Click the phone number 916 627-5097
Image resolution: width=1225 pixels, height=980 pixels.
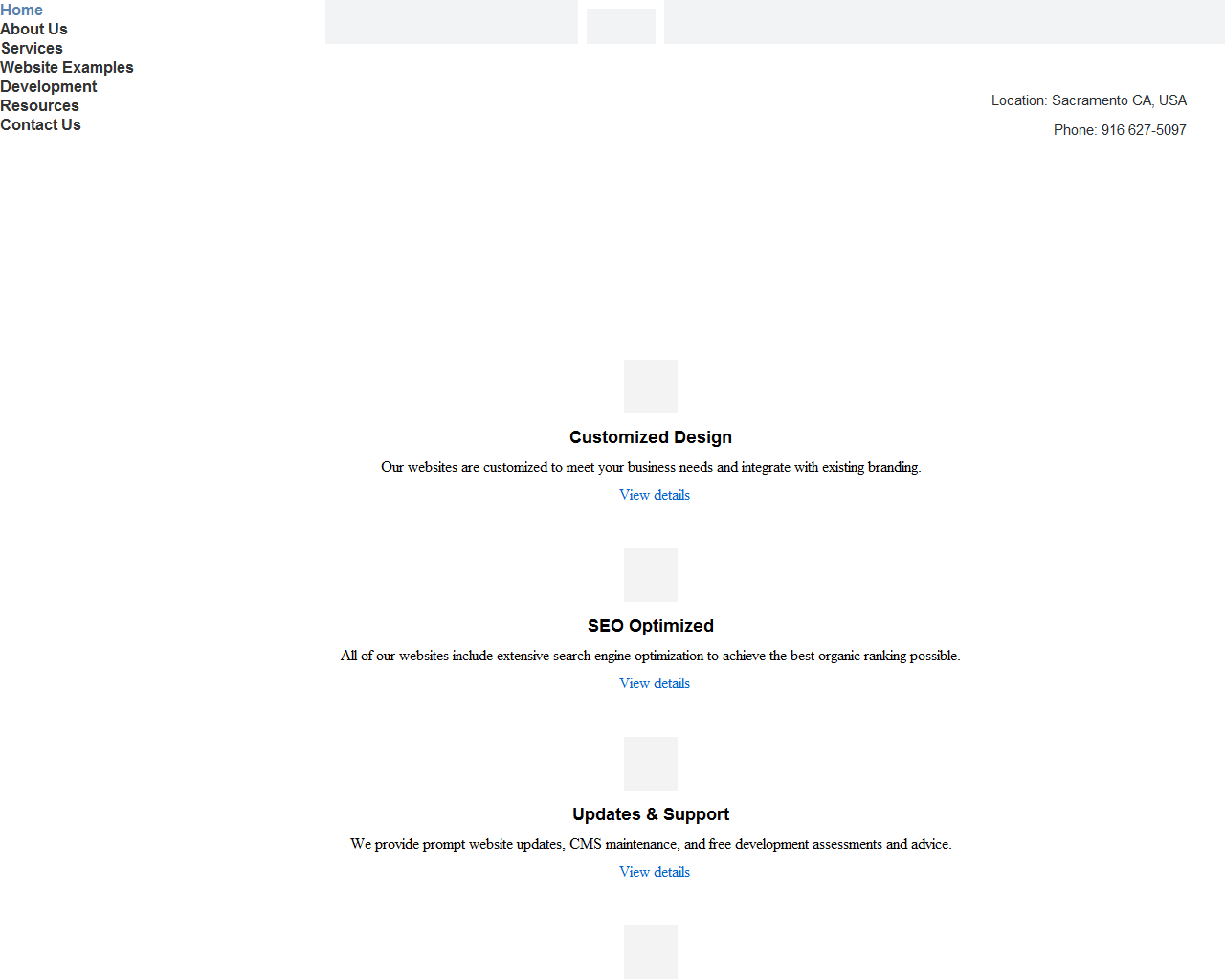coord(1144,130)
